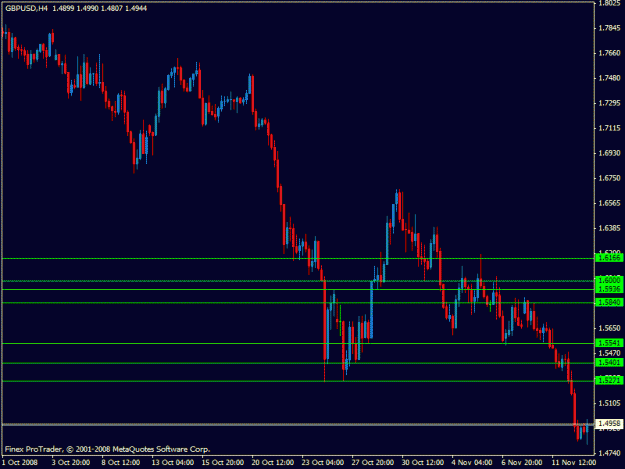
Task: Click the 1.7845 price axis value
Action: [x=610, y=28]
